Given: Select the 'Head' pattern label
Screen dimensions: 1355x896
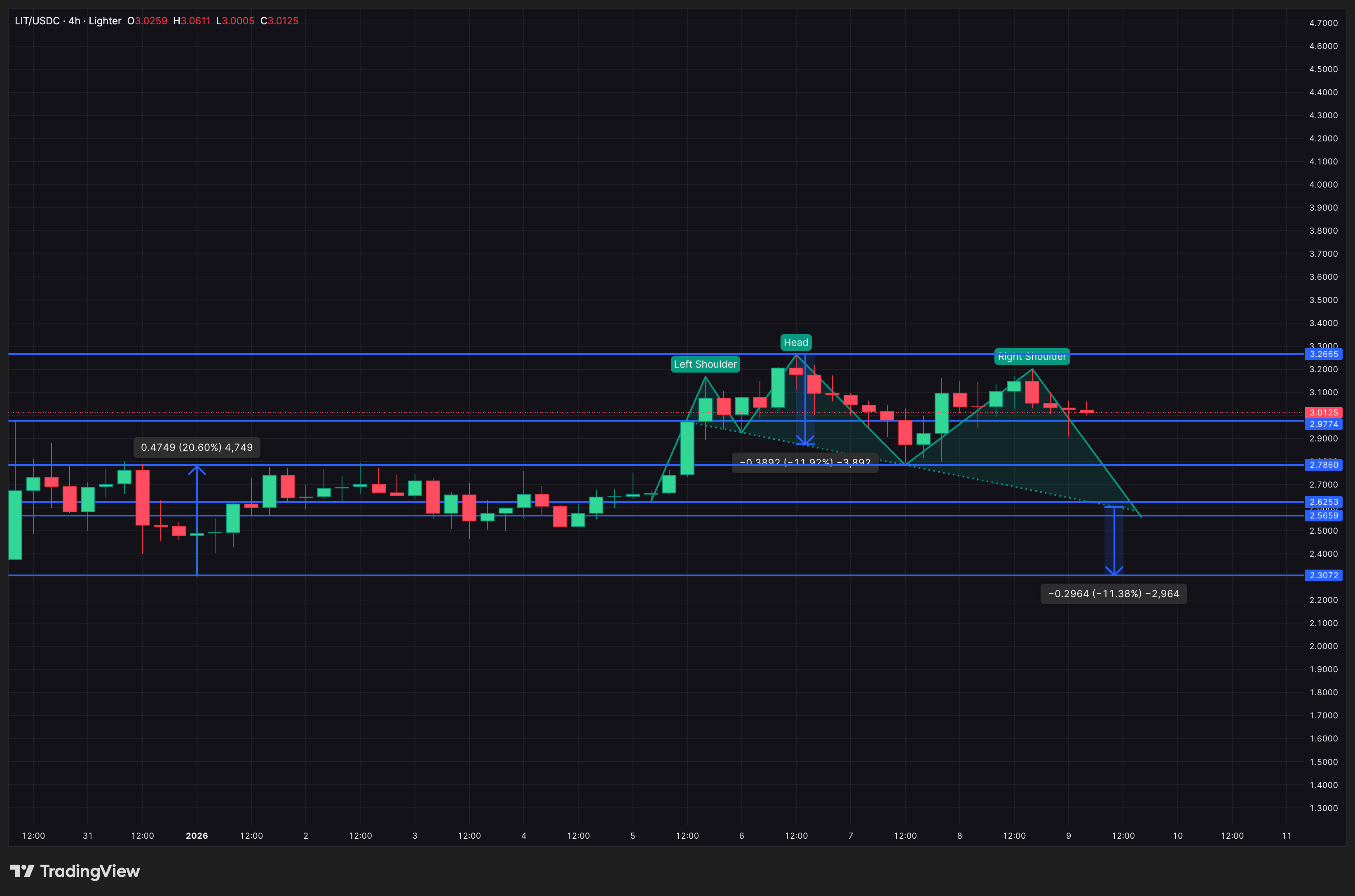Looking at the screenshot, I should pyautogui.click(x=796, y=342).
